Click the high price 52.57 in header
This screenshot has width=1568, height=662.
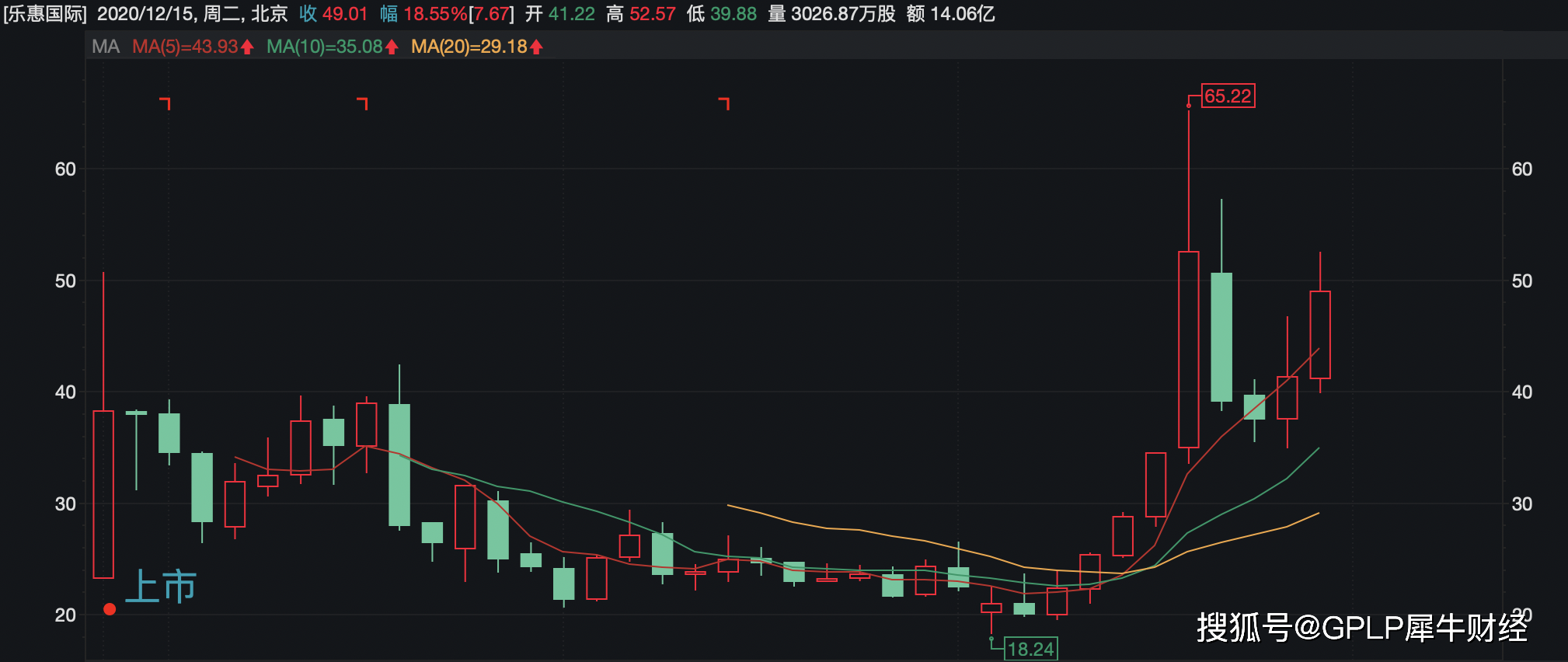click(x=653, y=14)
